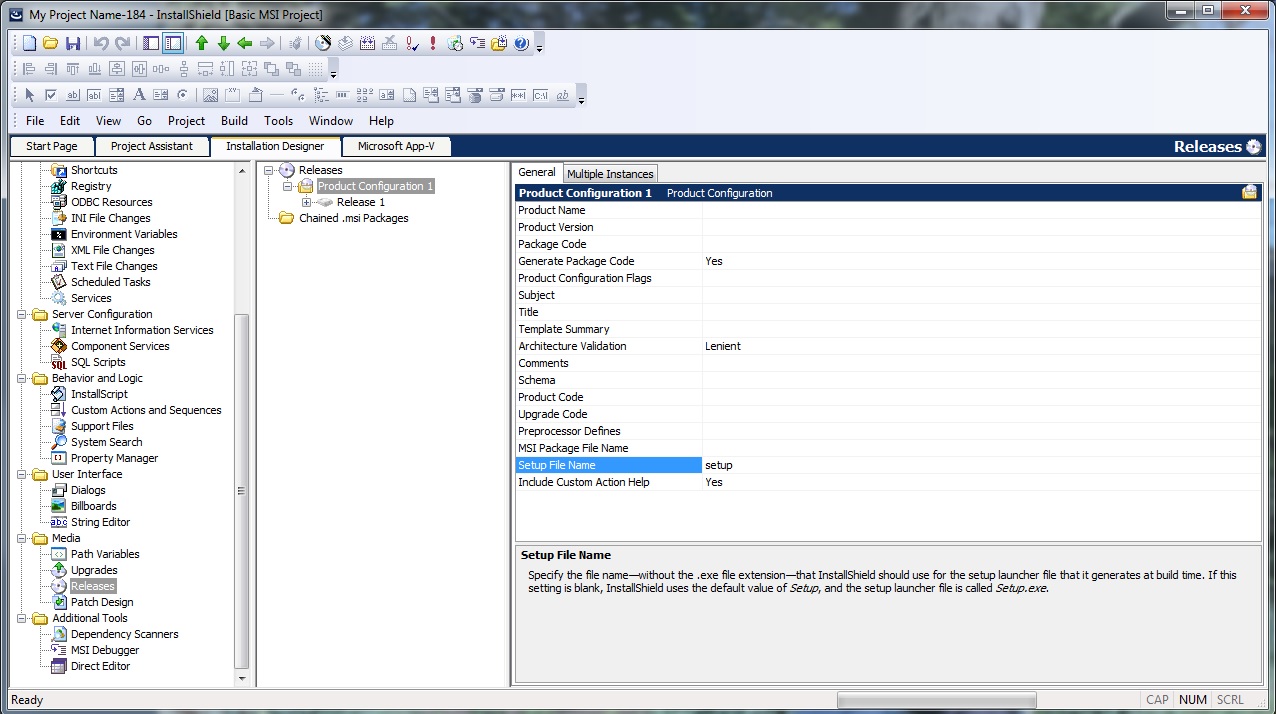The height and width of the screenshot is (714, 1276).
Task: Expand the Release 1 node
Action: [x=307, y=202]
